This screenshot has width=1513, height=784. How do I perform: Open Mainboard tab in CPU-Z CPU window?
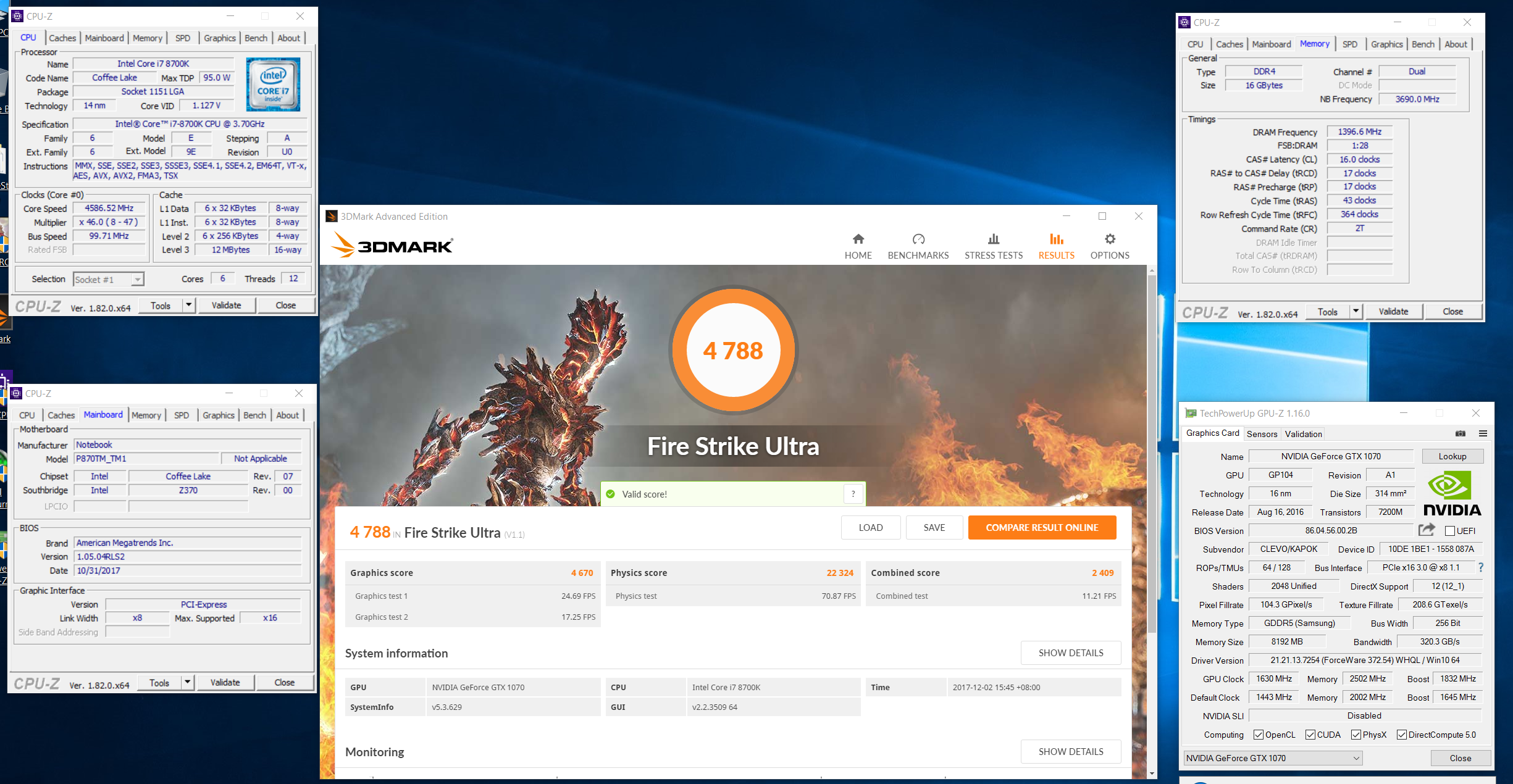[104, 38]
